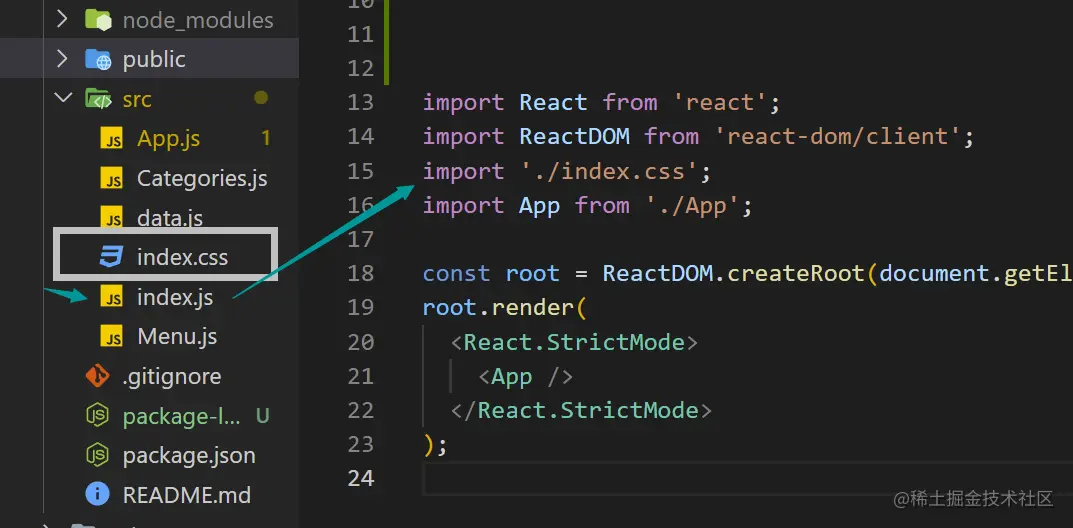This screenshot has height=528, width=1073.
Task: Expand the node_modules folder chevron
Action: tap(62, 19)
